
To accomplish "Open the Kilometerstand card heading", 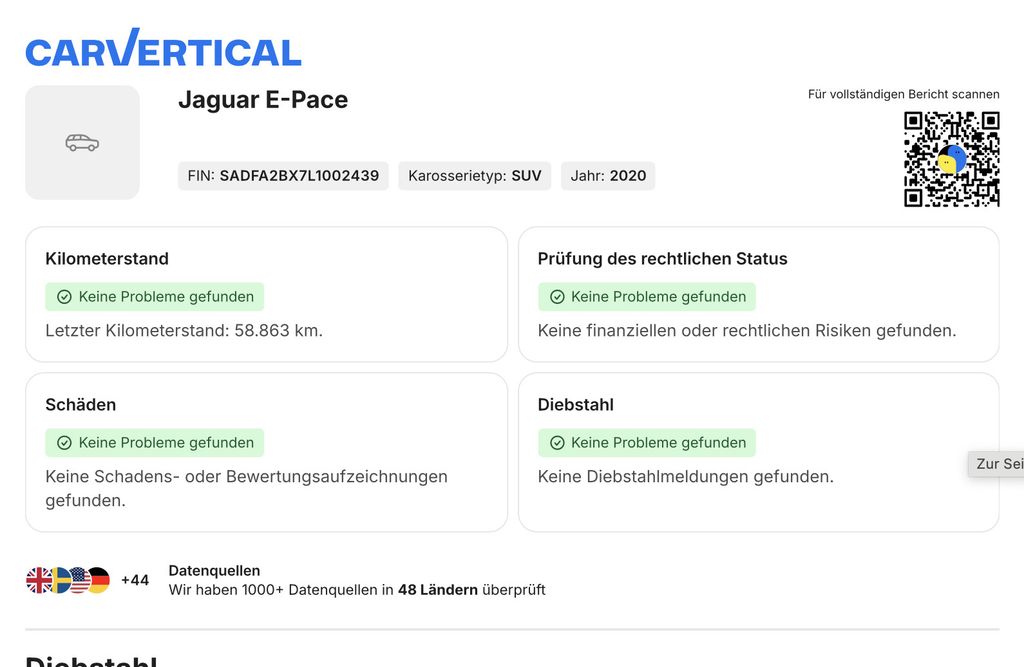I will coord(107,259).
